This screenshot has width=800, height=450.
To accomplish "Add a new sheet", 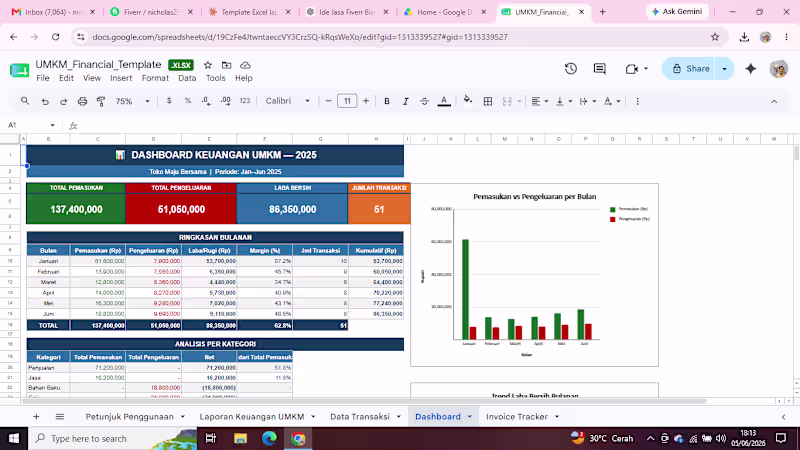I will 36,417.
